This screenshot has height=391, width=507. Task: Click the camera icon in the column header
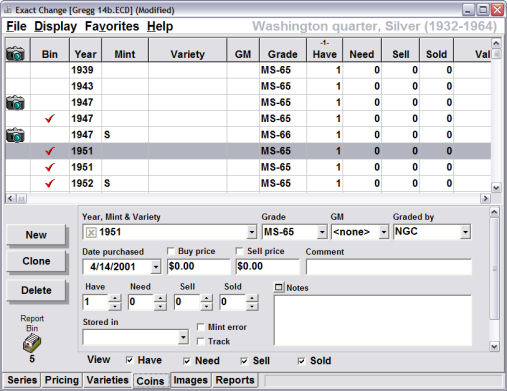click(15, 53)
